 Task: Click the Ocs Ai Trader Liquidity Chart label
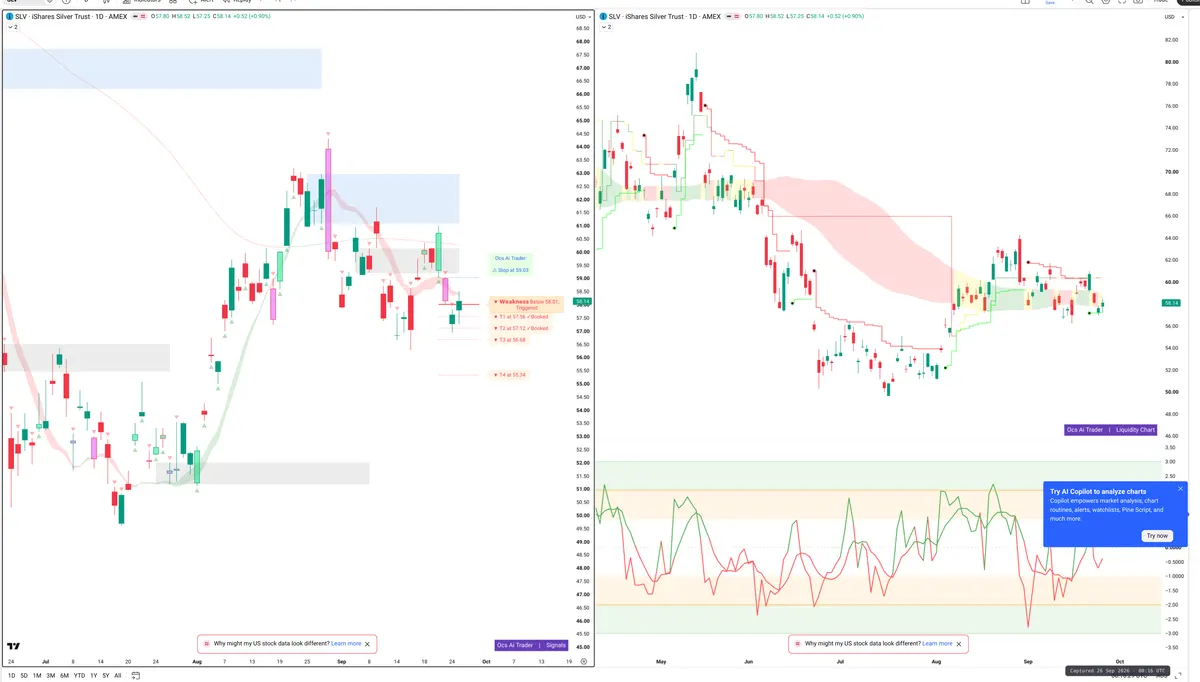[1111, 430]
